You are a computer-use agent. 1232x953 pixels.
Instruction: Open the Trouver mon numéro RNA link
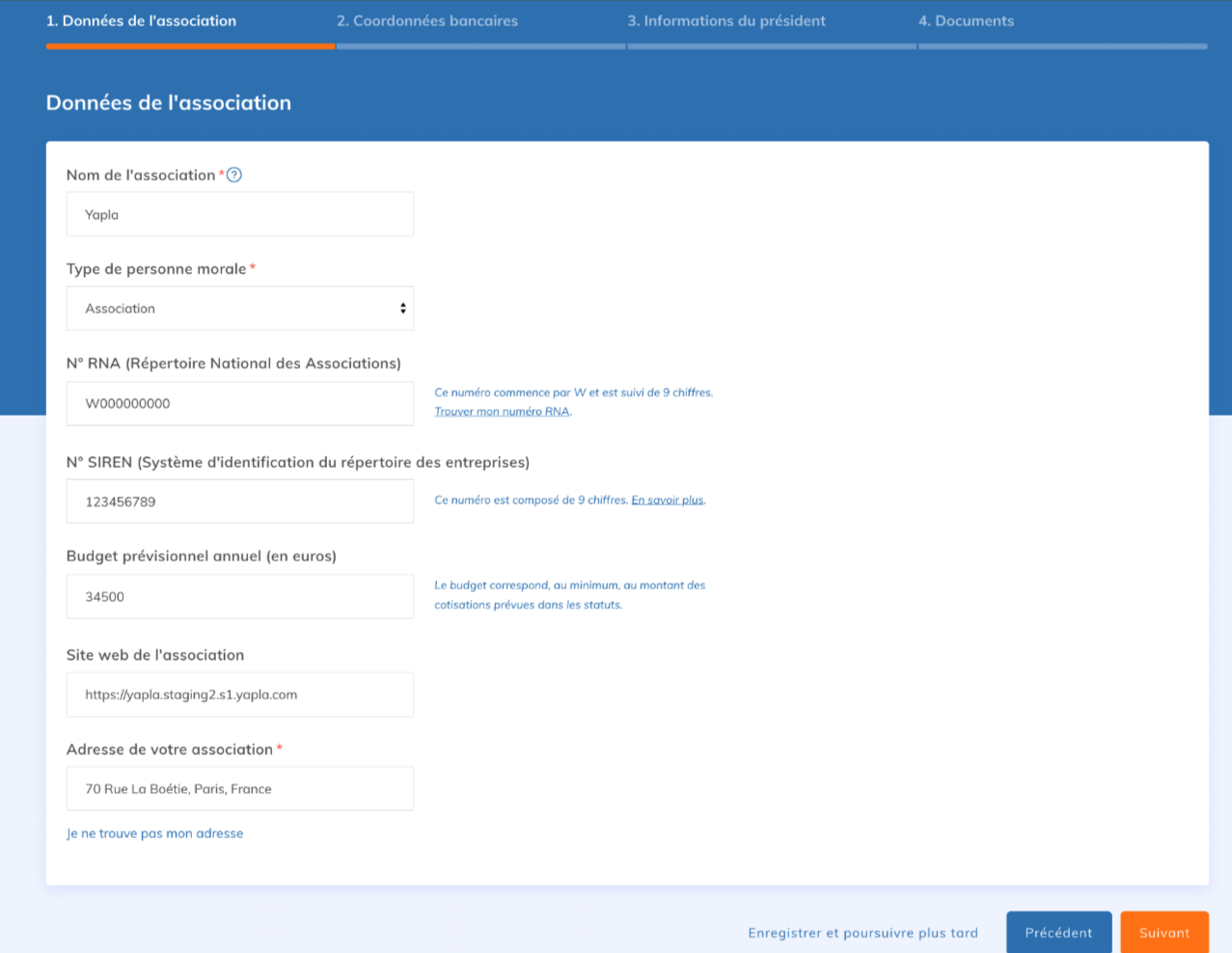502,412
